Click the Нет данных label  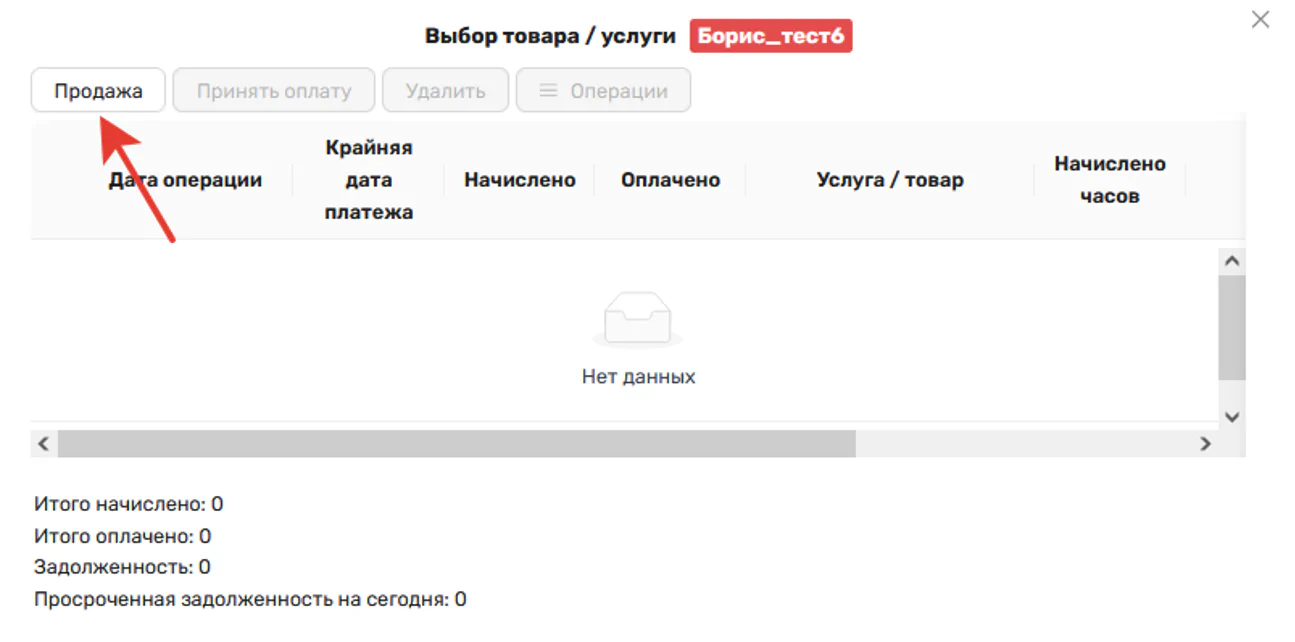pos(639,376)
